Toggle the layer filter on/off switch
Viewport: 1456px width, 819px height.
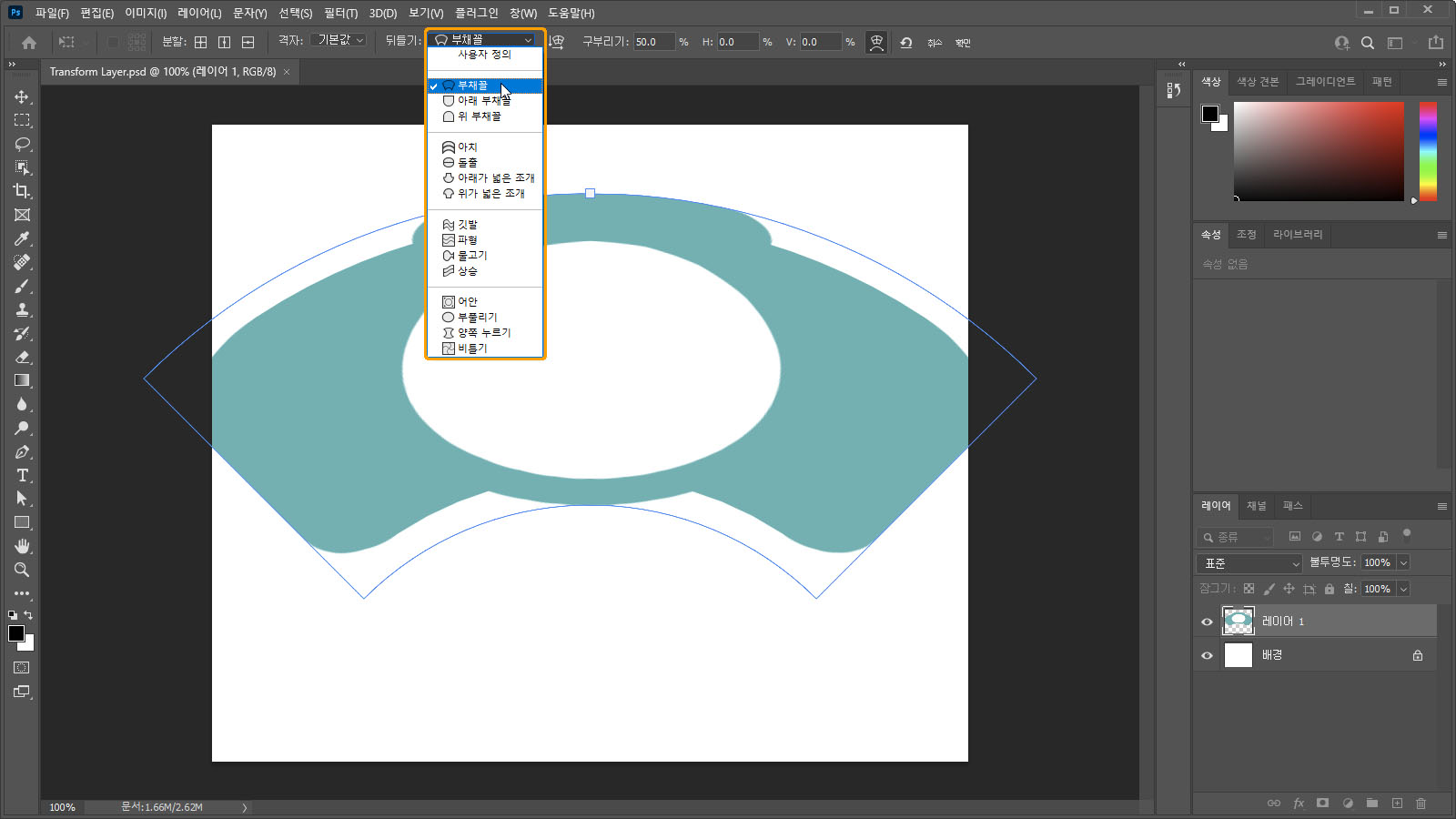[x=1407, y=535]
